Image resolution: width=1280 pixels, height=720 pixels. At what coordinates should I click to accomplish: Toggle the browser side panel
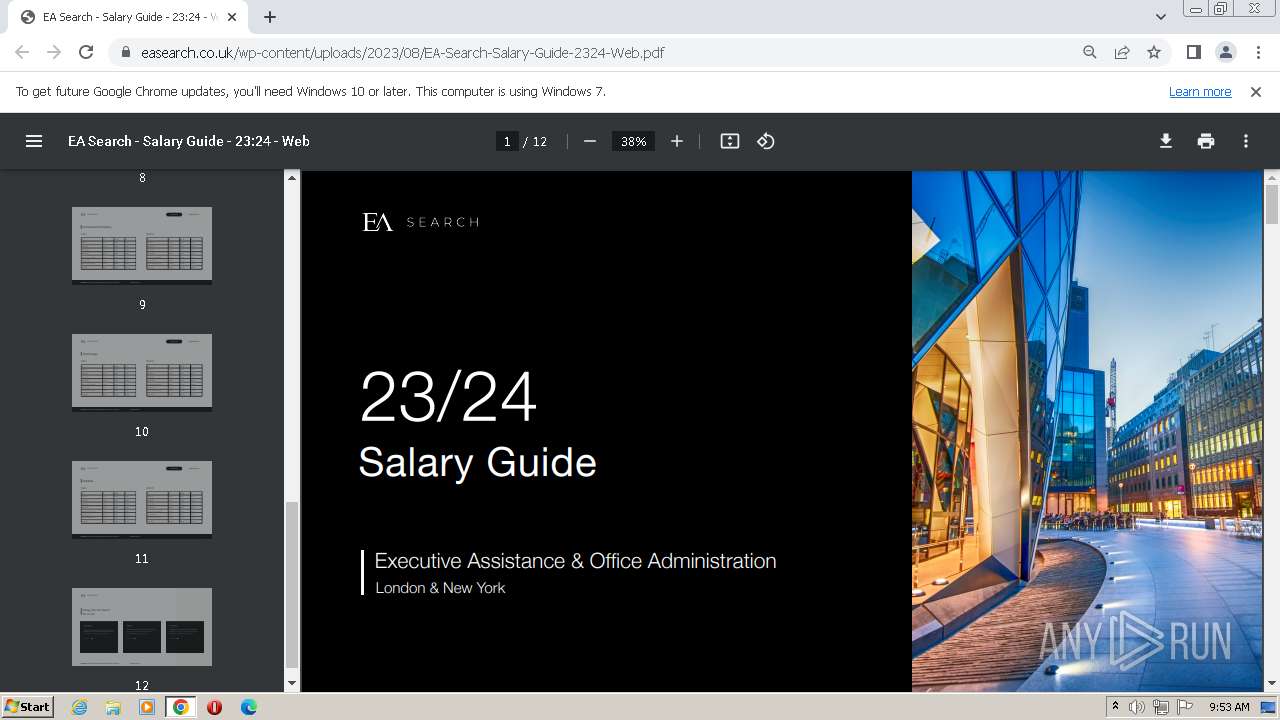pos(1193,52)
